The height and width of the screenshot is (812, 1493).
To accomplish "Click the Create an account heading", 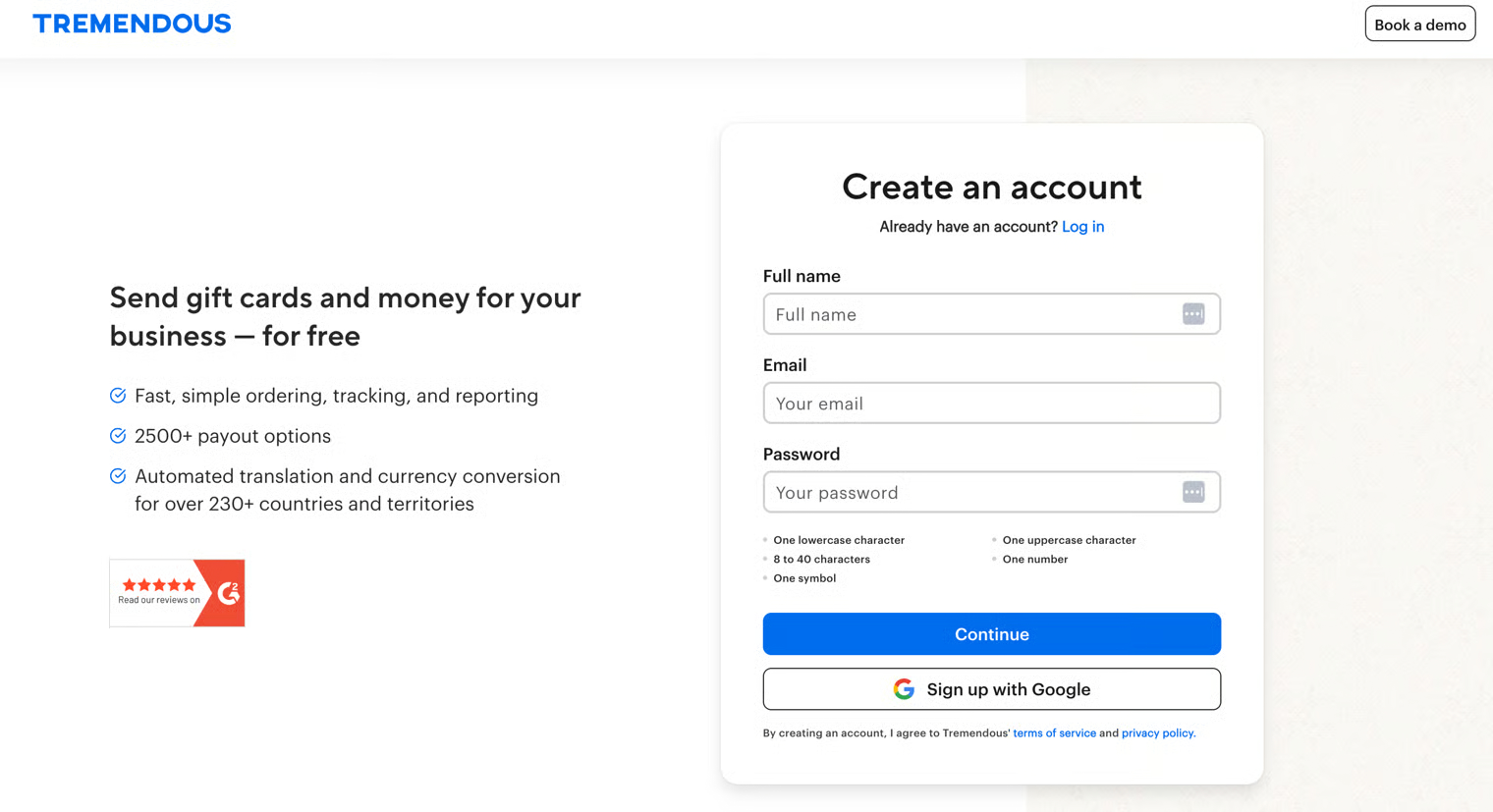I will (x=991, y=187).
